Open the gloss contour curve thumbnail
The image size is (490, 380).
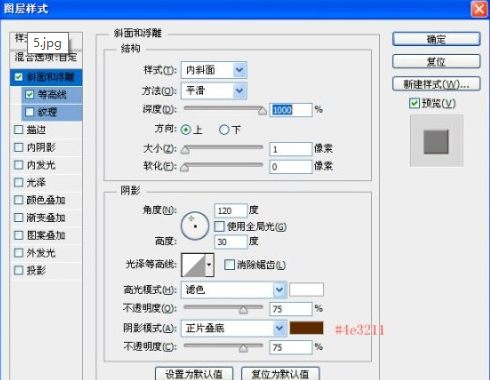[194, 265]
